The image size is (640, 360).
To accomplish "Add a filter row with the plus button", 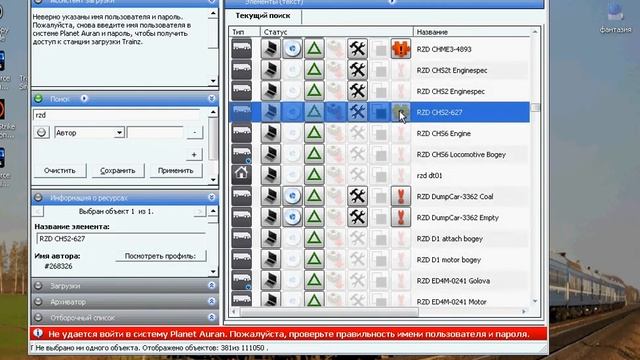I will [194, 155].
